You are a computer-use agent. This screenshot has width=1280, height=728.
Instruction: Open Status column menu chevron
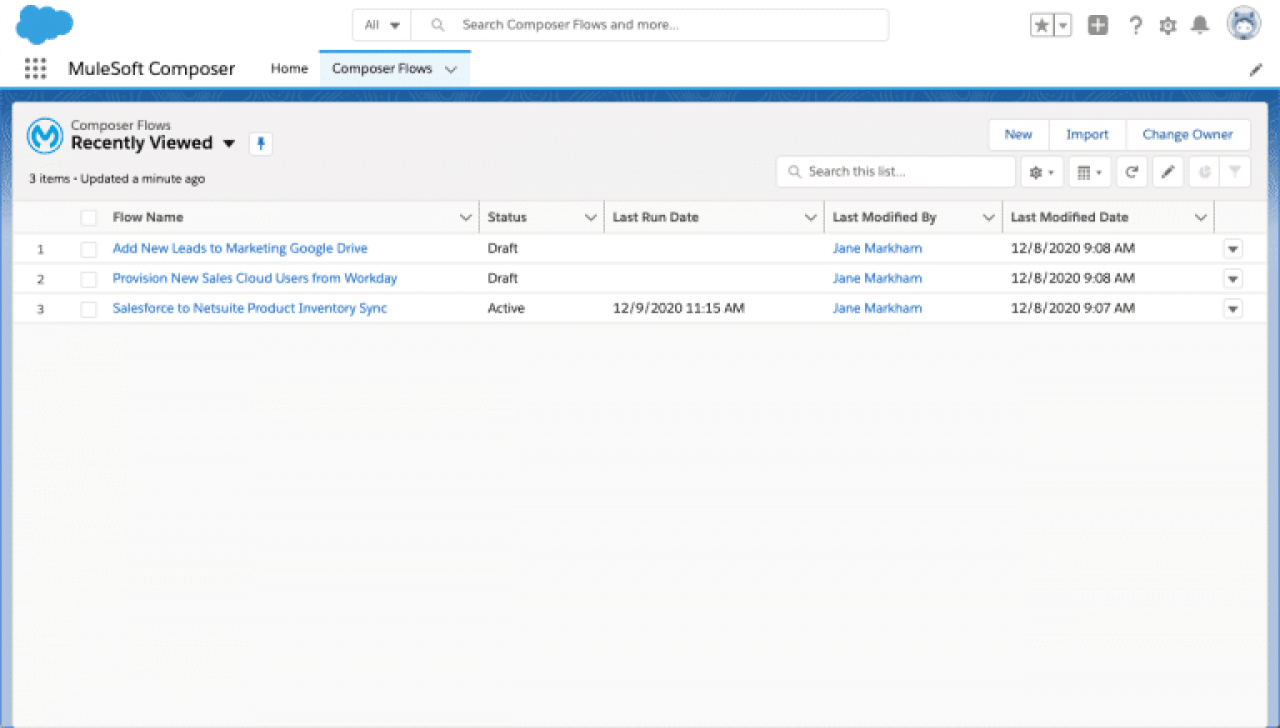tap(590, 217)
